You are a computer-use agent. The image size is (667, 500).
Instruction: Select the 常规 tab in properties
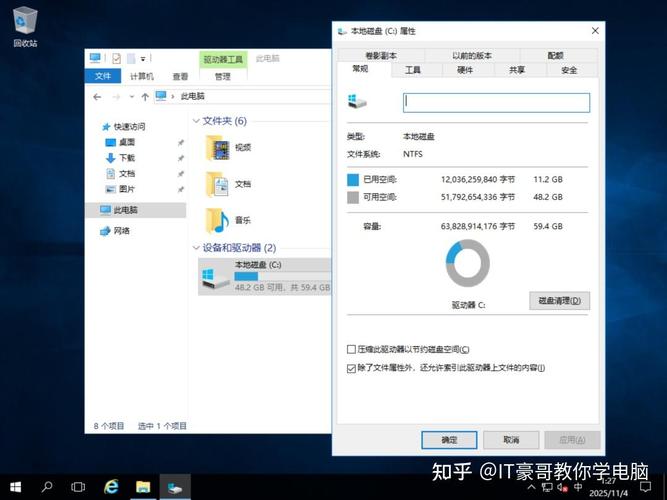point(360,69)
